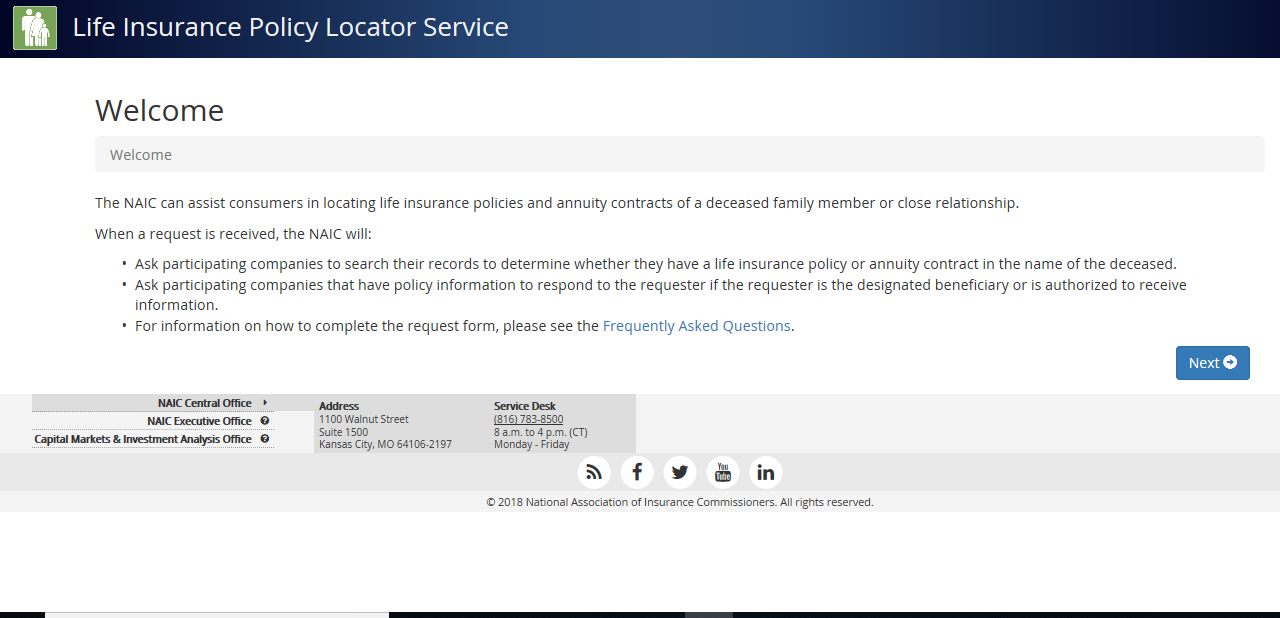Click the Welcome heading text
Image resolution: width=1280 pixels, height=618 pixels.
[159, 110]
